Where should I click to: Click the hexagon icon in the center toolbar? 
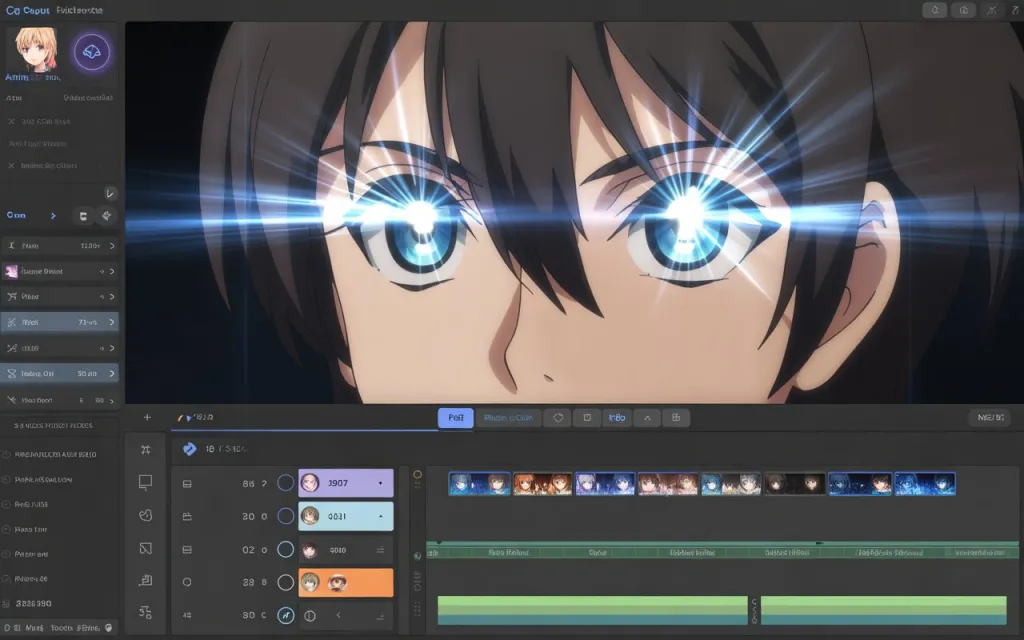click(x=558, y=418)
